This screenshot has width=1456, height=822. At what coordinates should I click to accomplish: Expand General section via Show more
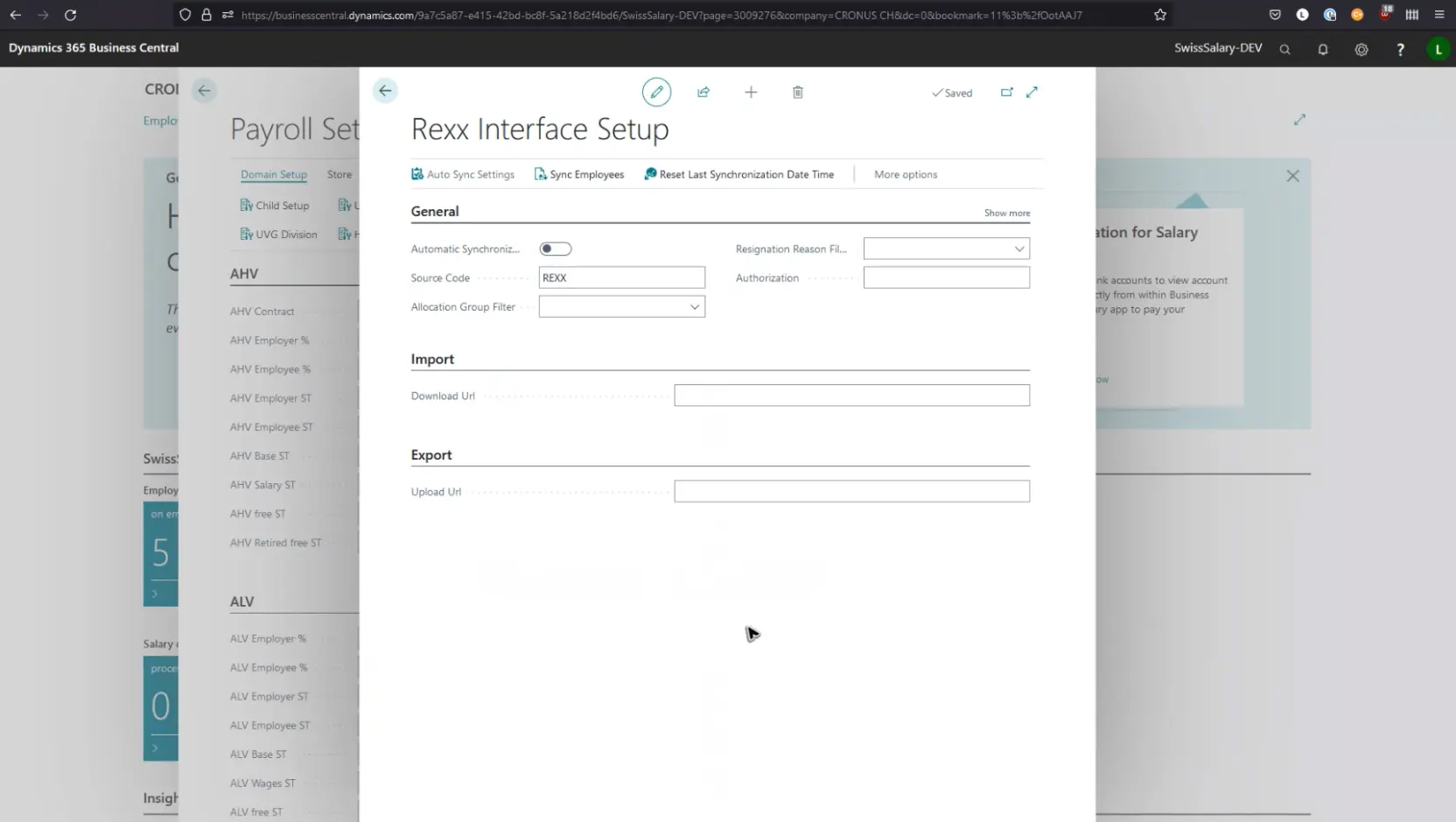[x=1005, y=213]
